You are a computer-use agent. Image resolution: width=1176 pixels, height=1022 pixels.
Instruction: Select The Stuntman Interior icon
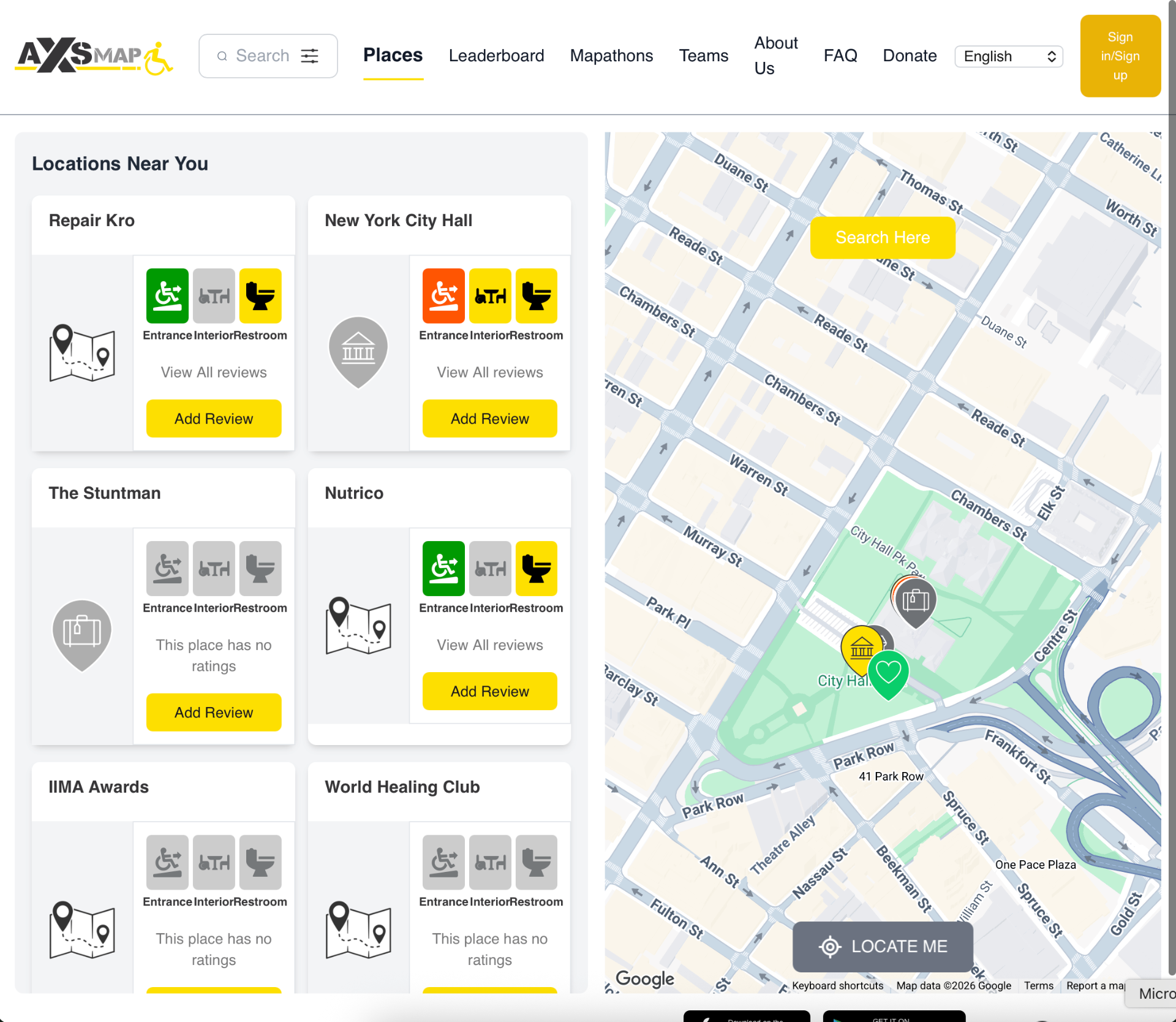[214, 569]
